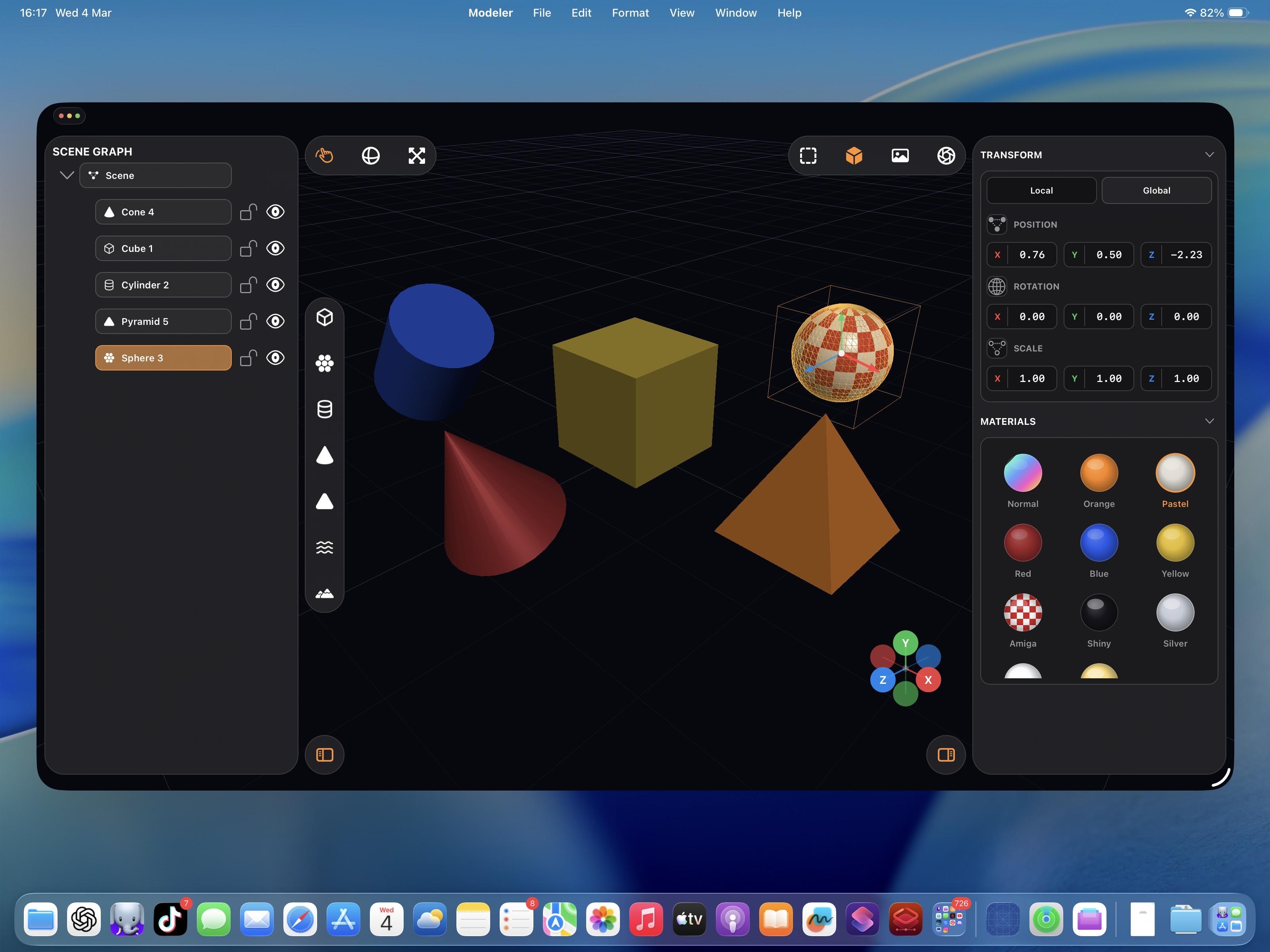Hide Cylinder 2 with eye icon

275,285
